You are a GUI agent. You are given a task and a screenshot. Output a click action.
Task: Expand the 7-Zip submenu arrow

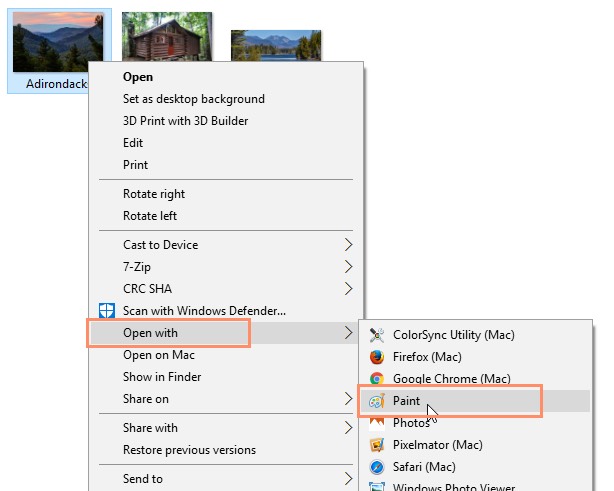[x=348, y=267]
